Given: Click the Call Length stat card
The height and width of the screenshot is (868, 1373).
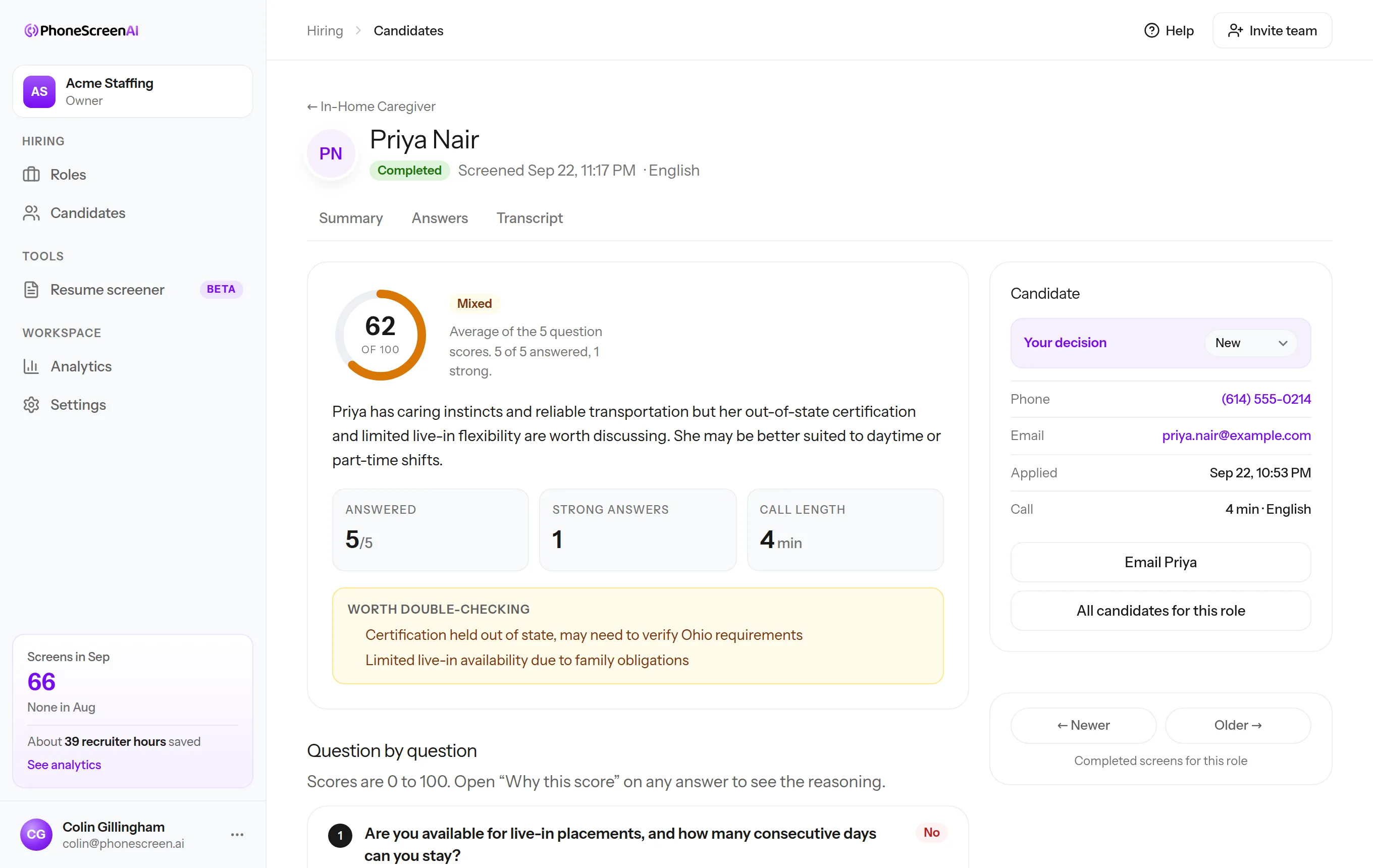Looking at the screenshot, I should click(845, 529).
